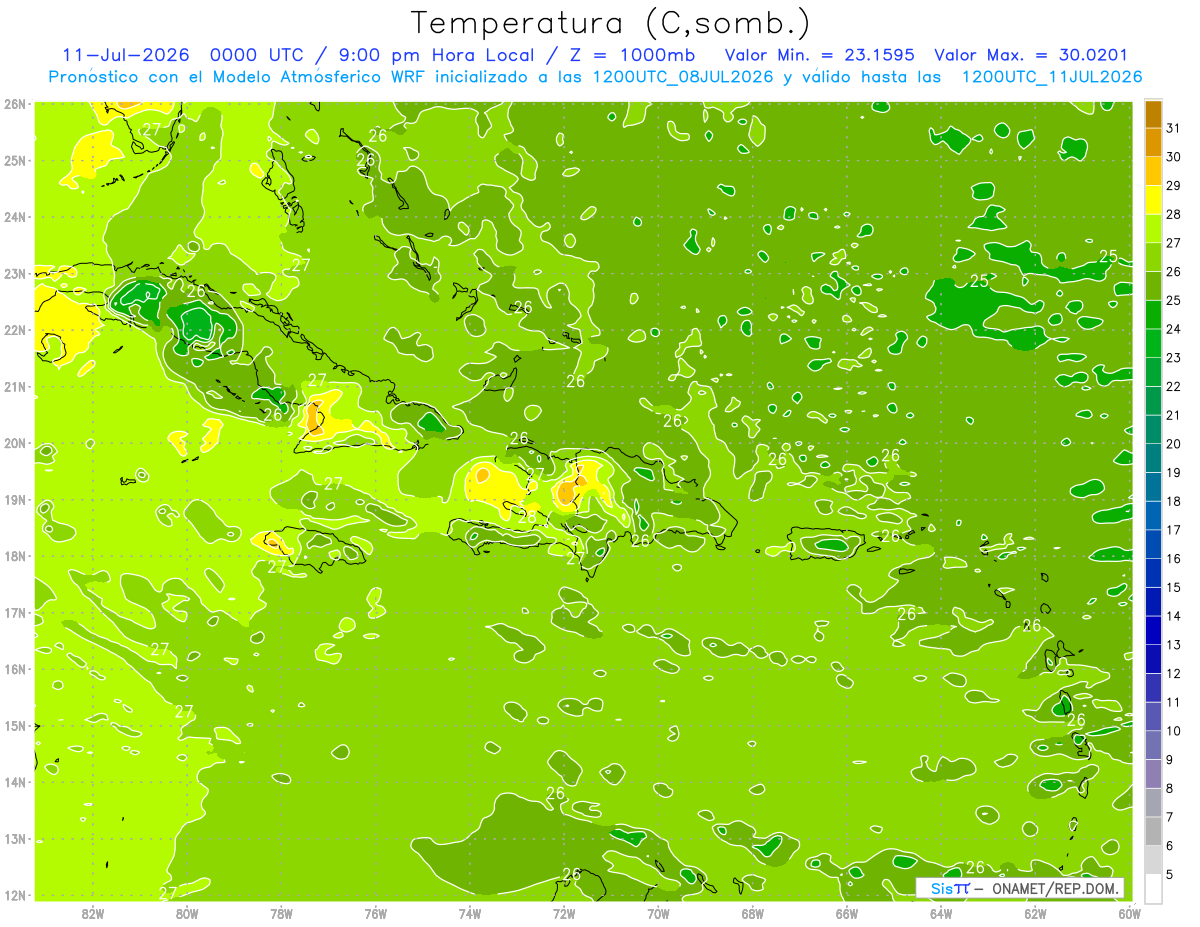
Task: Click the 24N latitude axis label
Action: coord(14,217)
